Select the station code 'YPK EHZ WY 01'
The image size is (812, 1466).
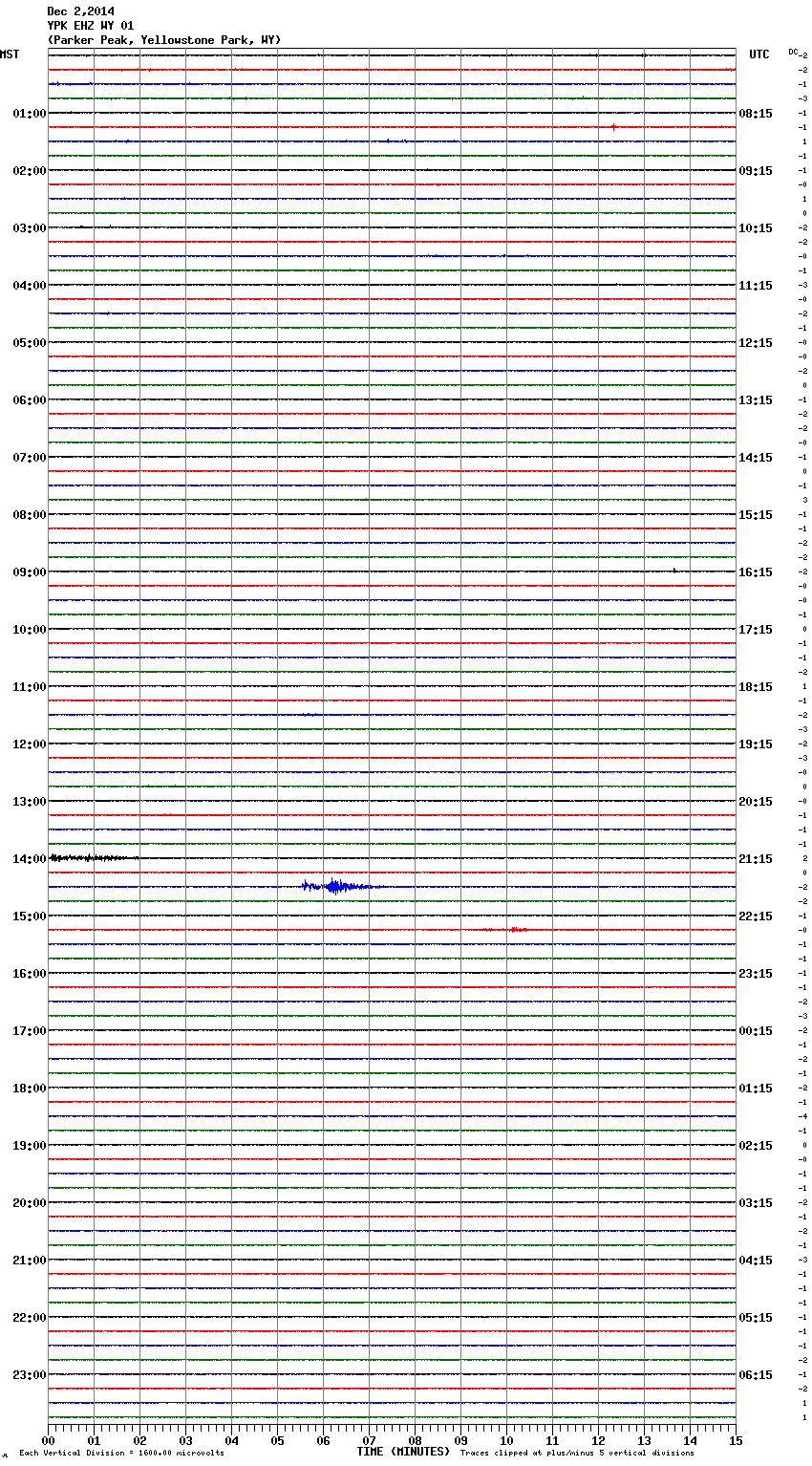coord(90,26)
